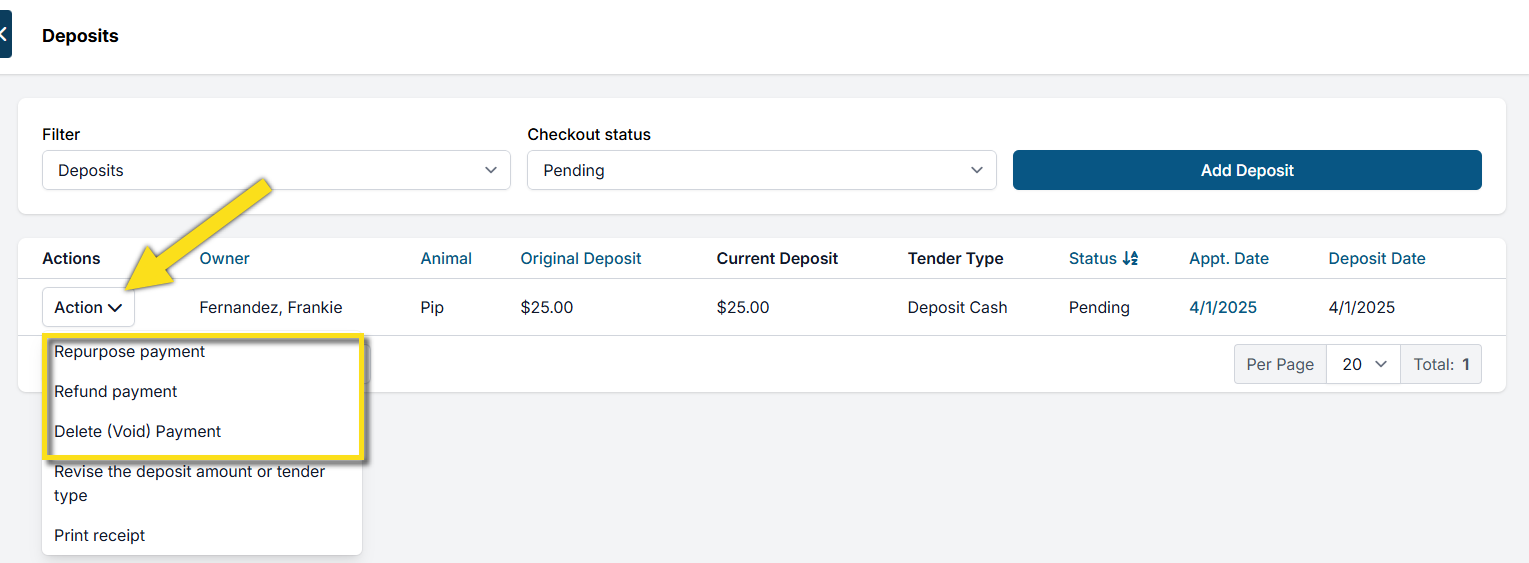The image size is (1529, 563).
Task: Open the Checkout status dropdown
Action: click(761, 170)
